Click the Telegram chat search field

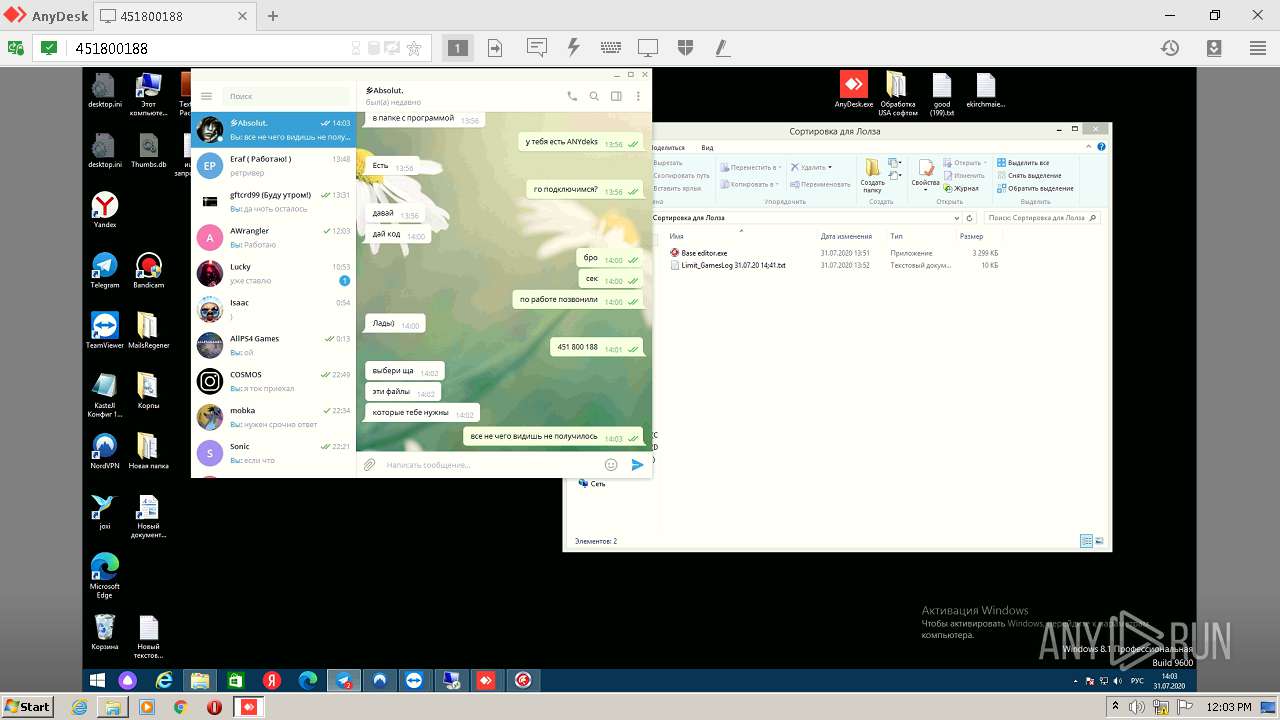coord(288,96)
